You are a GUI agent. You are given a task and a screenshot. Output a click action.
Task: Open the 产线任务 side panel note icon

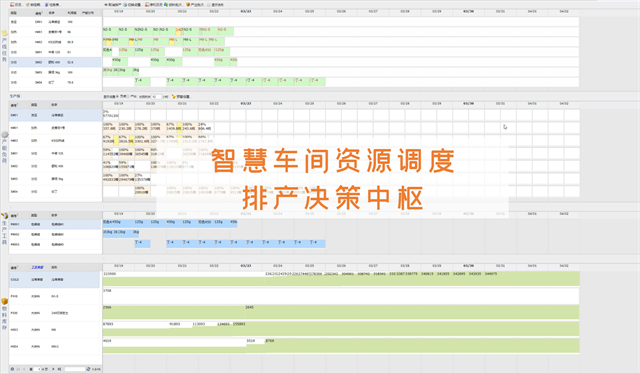pyautogui.click(x=4, y=33)
